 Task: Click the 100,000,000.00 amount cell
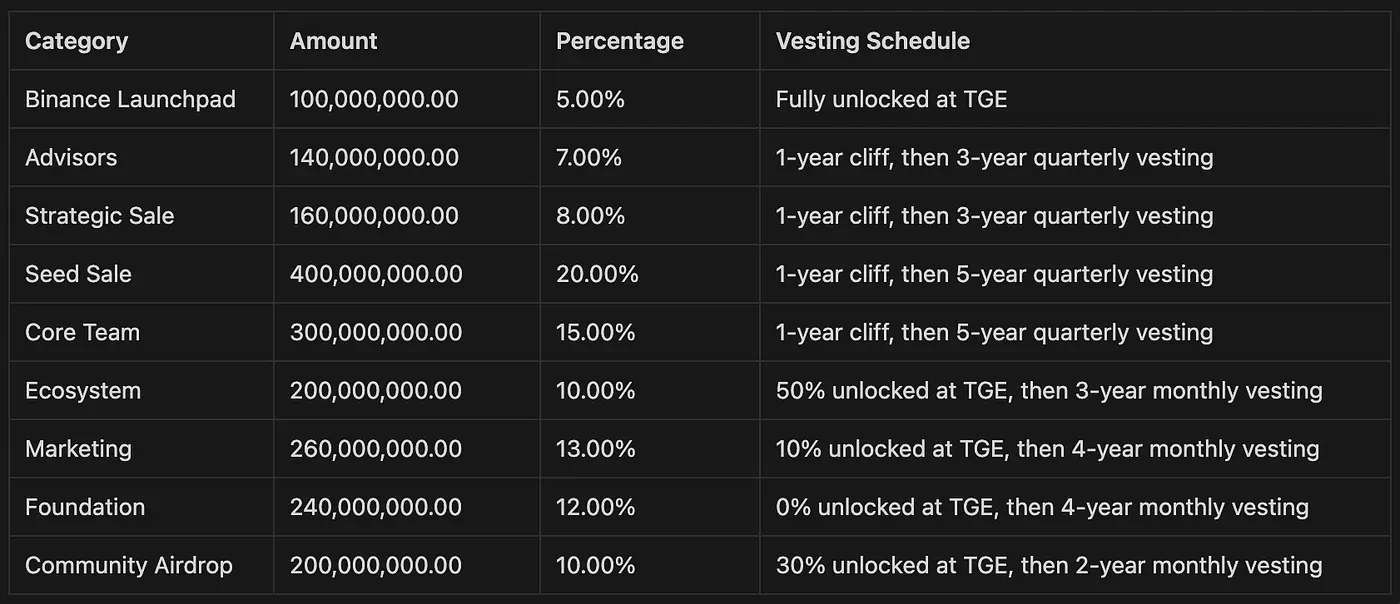tap(375, 99)
